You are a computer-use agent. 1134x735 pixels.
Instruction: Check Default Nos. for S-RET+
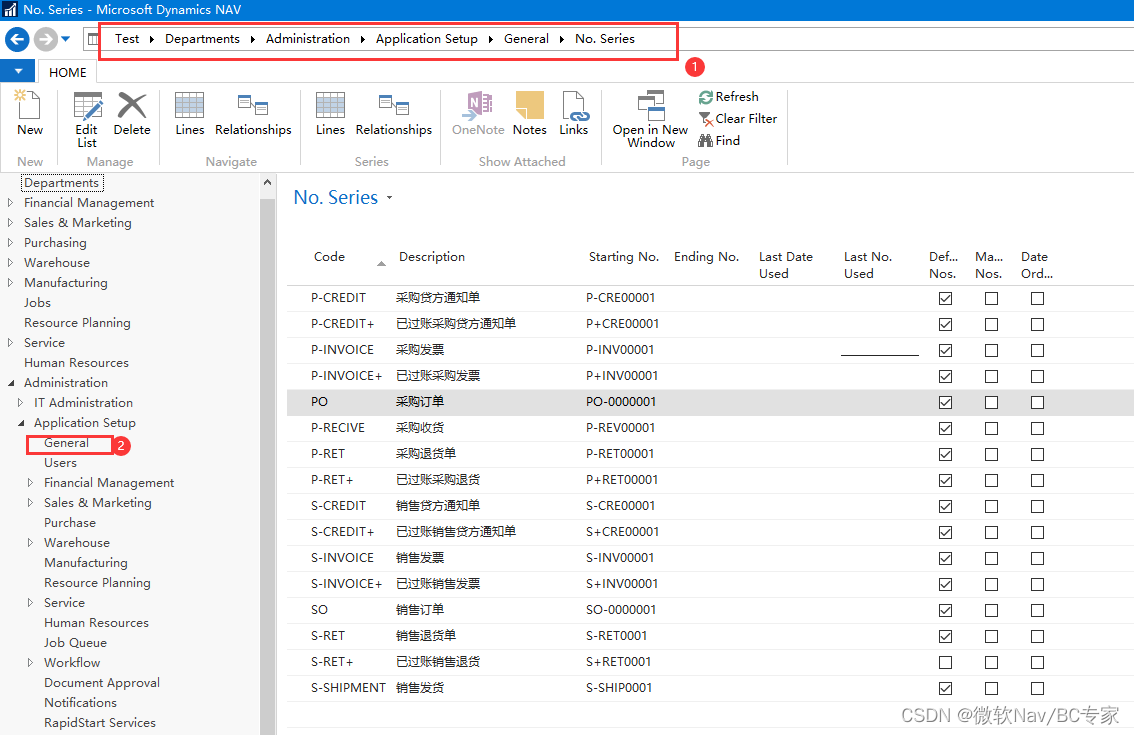coord(945,663)
